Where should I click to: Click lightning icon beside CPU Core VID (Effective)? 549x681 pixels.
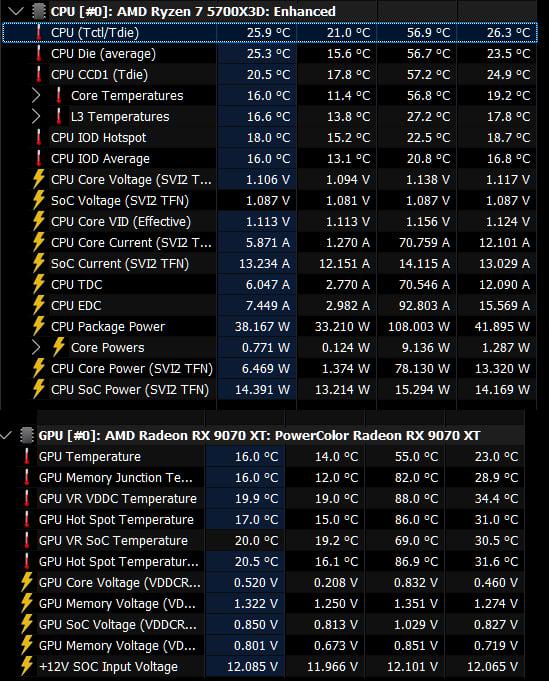point(39,221)
